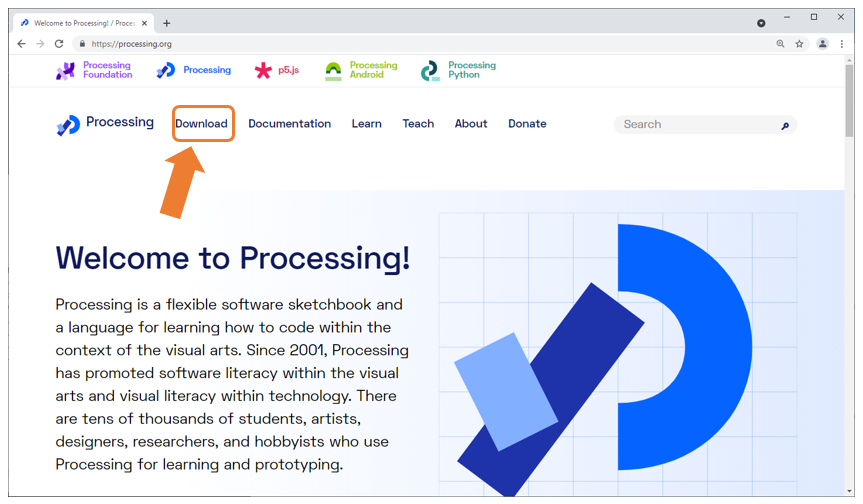This screenshot has height=504, width=863.
Task: Click the Processing home logo beside Download
Action: point(68,125)
